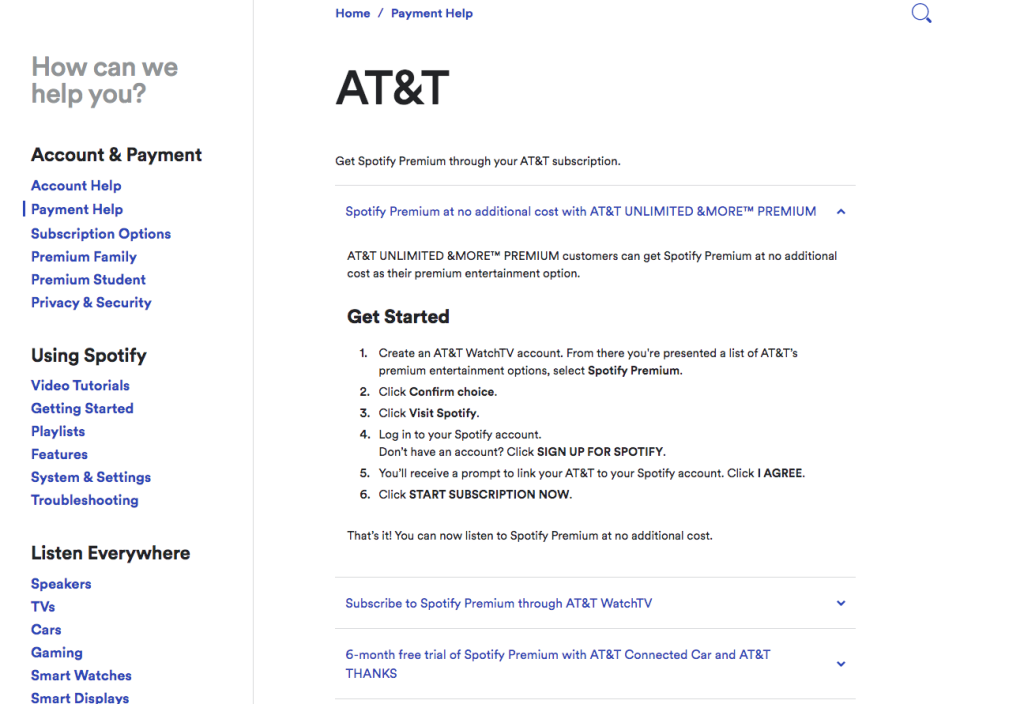Click the 'Log in to your Spotify account.' step
The image size is (1024, 704).
tap(460, 435)
